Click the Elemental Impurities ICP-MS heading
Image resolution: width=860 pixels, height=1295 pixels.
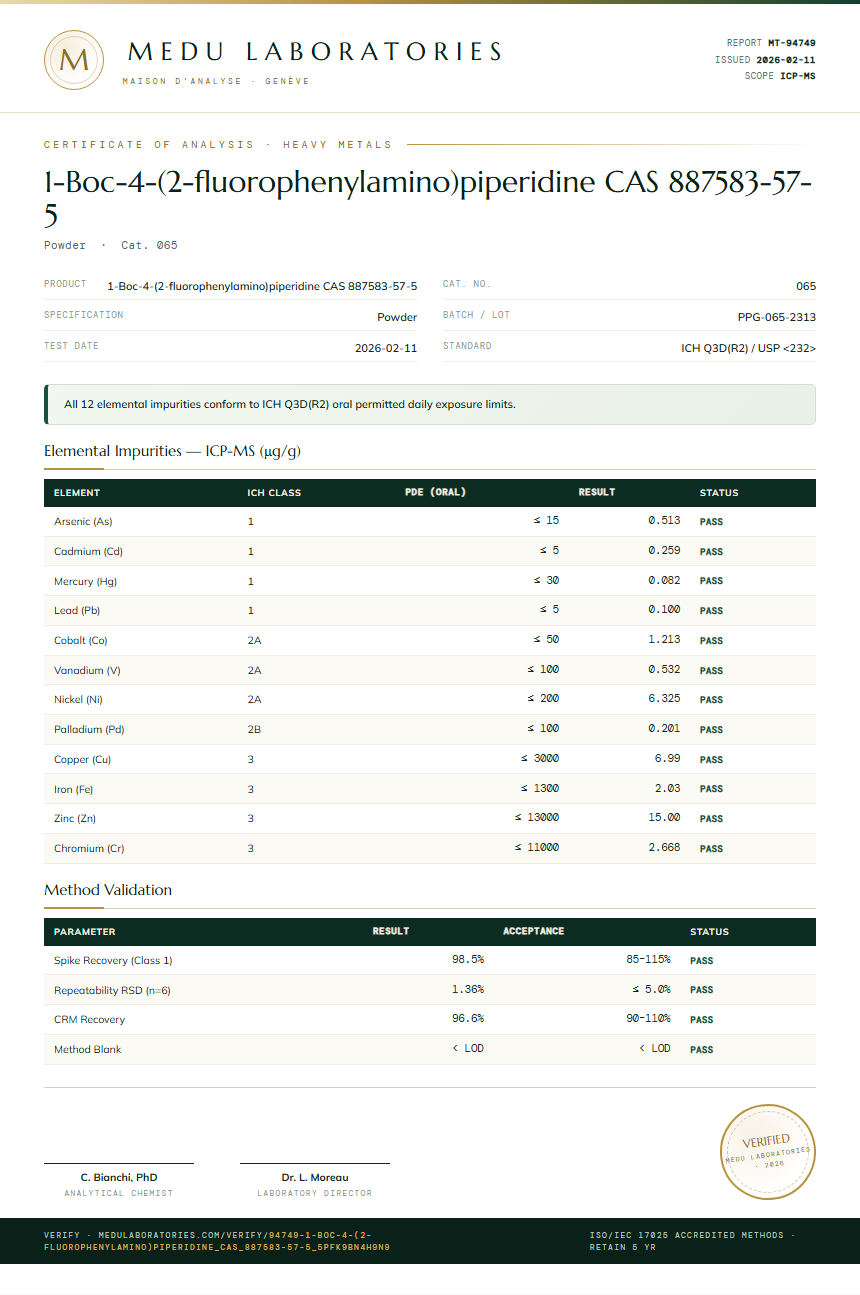click(x=172, y=451)
